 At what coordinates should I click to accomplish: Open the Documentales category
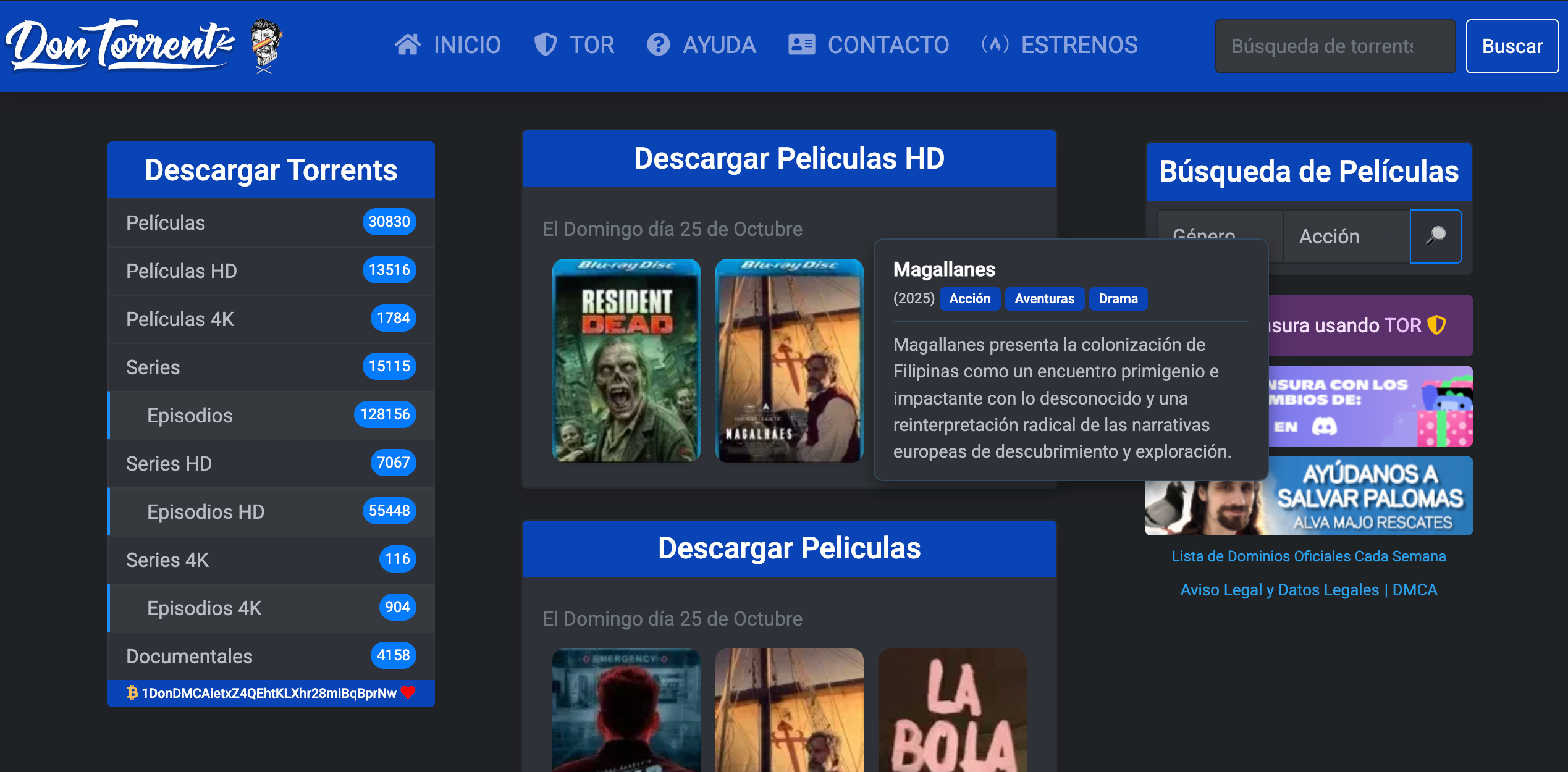click(x=271, y=657)
